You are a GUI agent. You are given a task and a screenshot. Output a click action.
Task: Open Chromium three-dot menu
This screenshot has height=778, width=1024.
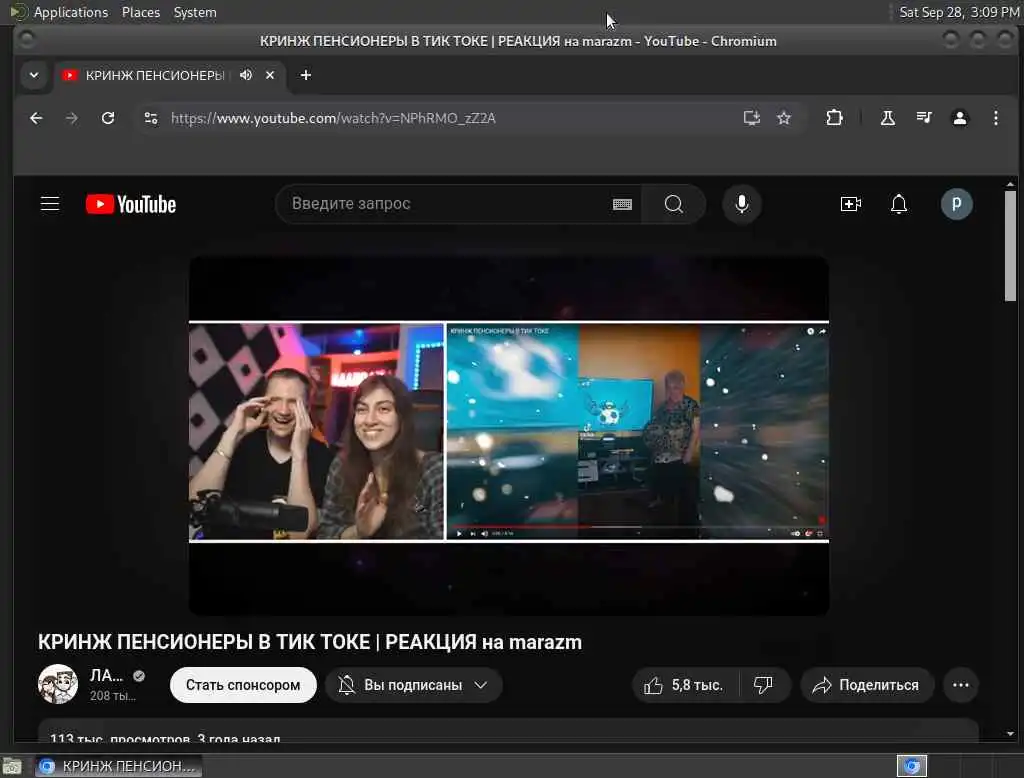[995, 118]
